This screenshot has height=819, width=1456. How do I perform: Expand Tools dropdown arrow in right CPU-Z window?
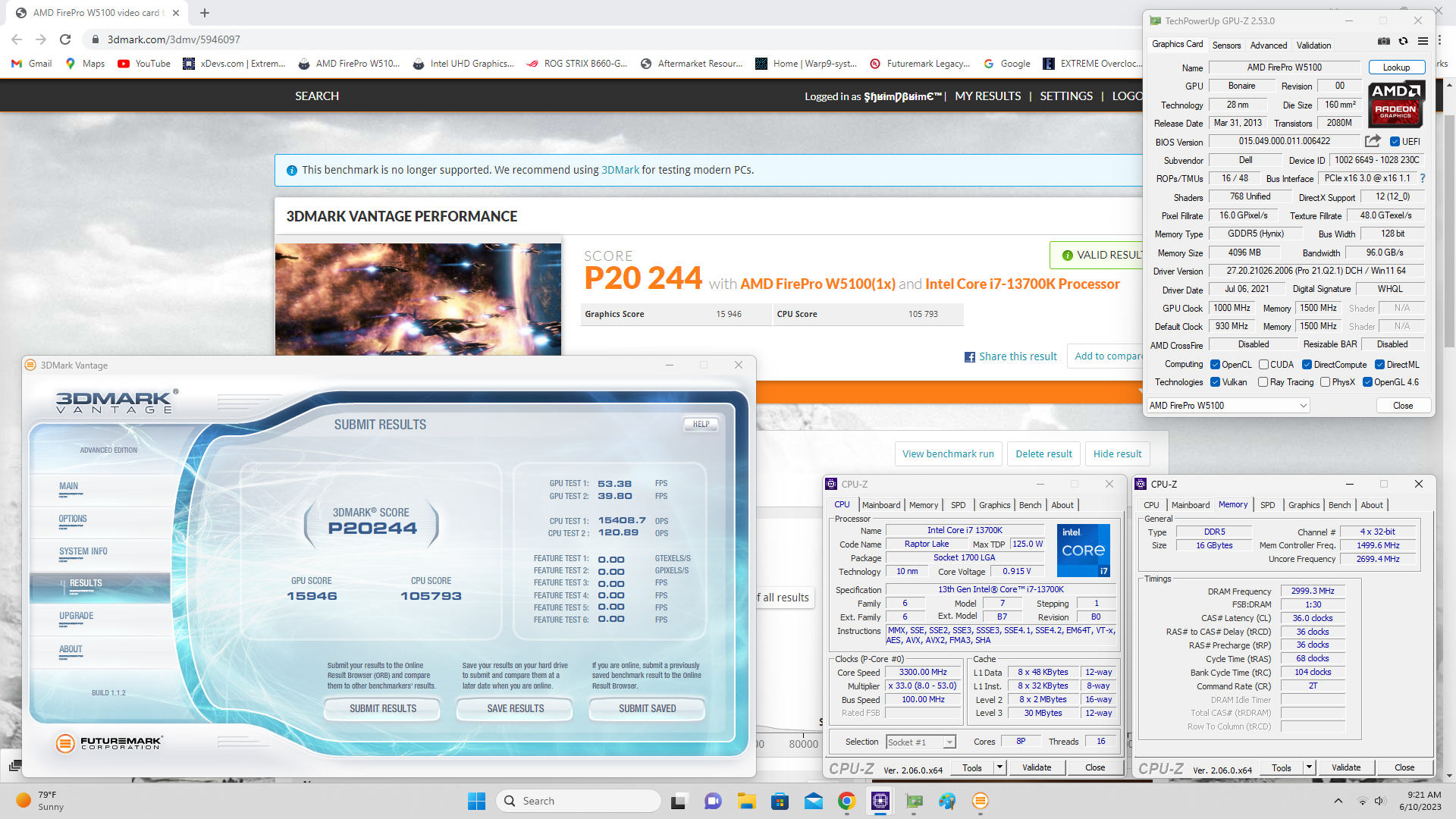coord(1309,767)
